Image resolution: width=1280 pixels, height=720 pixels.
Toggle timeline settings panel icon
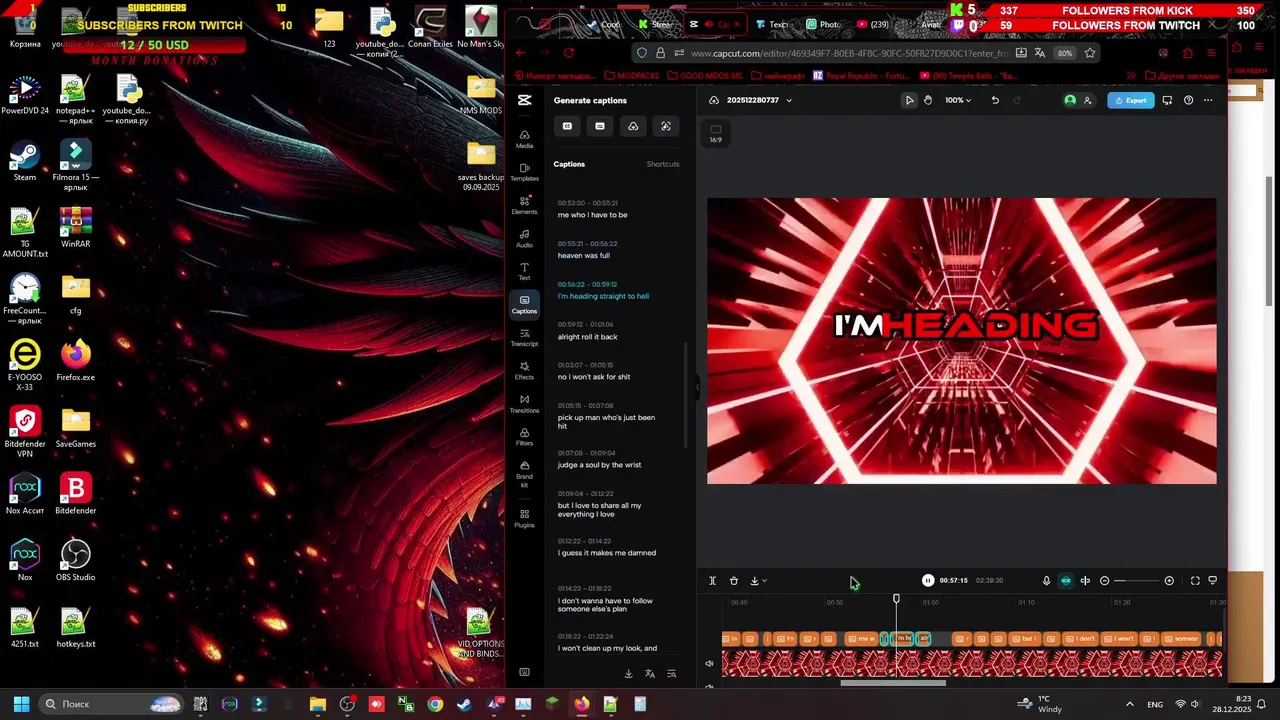[x=1213, y=580]
